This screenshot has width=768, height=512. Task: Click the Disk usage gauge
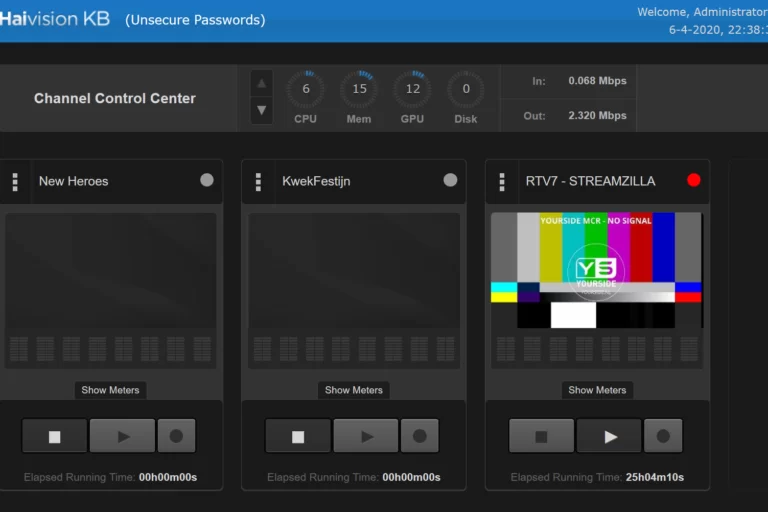[466, 89]
